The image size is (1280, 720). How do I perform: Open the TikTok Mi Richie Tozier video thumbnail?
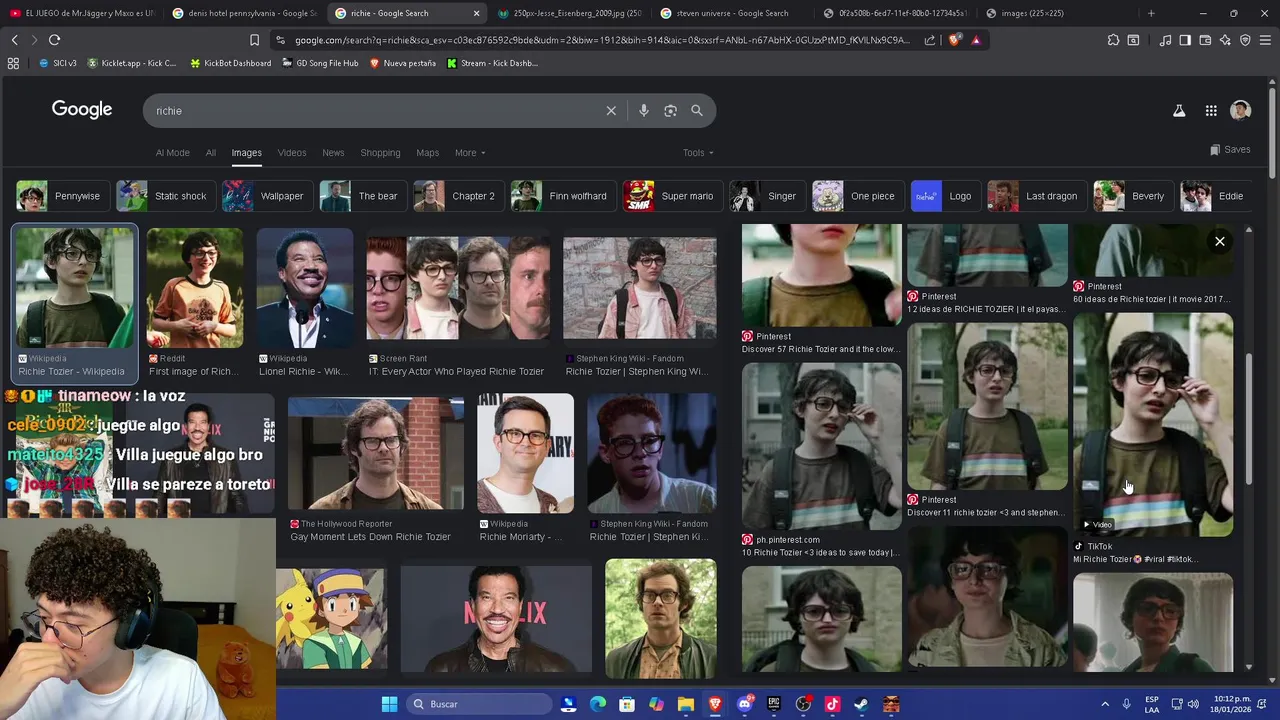[x=1153, y=425]
